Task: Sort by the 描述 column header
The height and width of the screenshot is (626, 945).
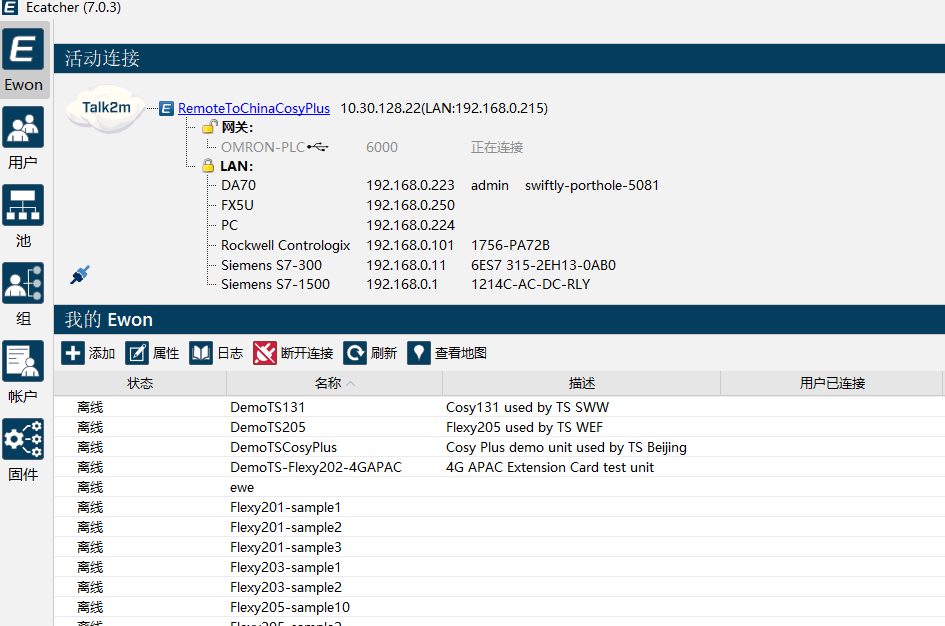Action: pyautogui.click(x=582, y=383)
